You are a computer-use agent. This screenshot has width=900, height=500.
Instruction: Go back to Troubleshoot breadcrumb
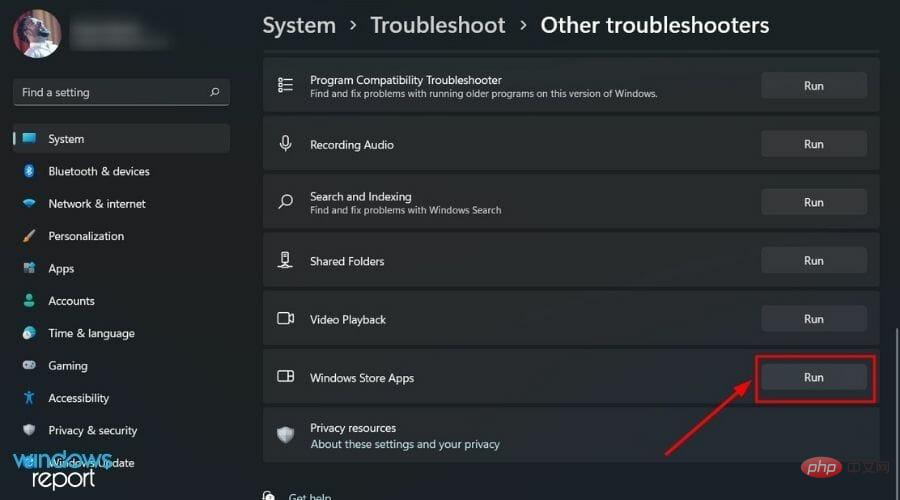(437, 25)
